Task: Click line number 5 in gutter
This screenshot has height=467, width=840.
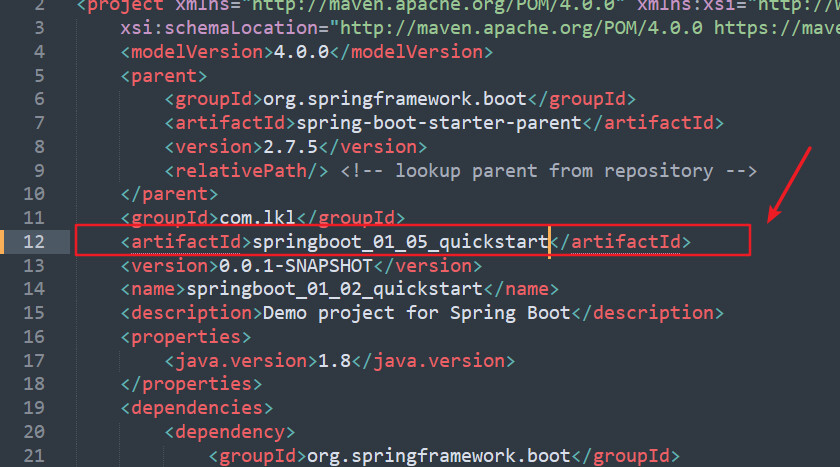Action: pyautogui.click(x=39, y=76)
